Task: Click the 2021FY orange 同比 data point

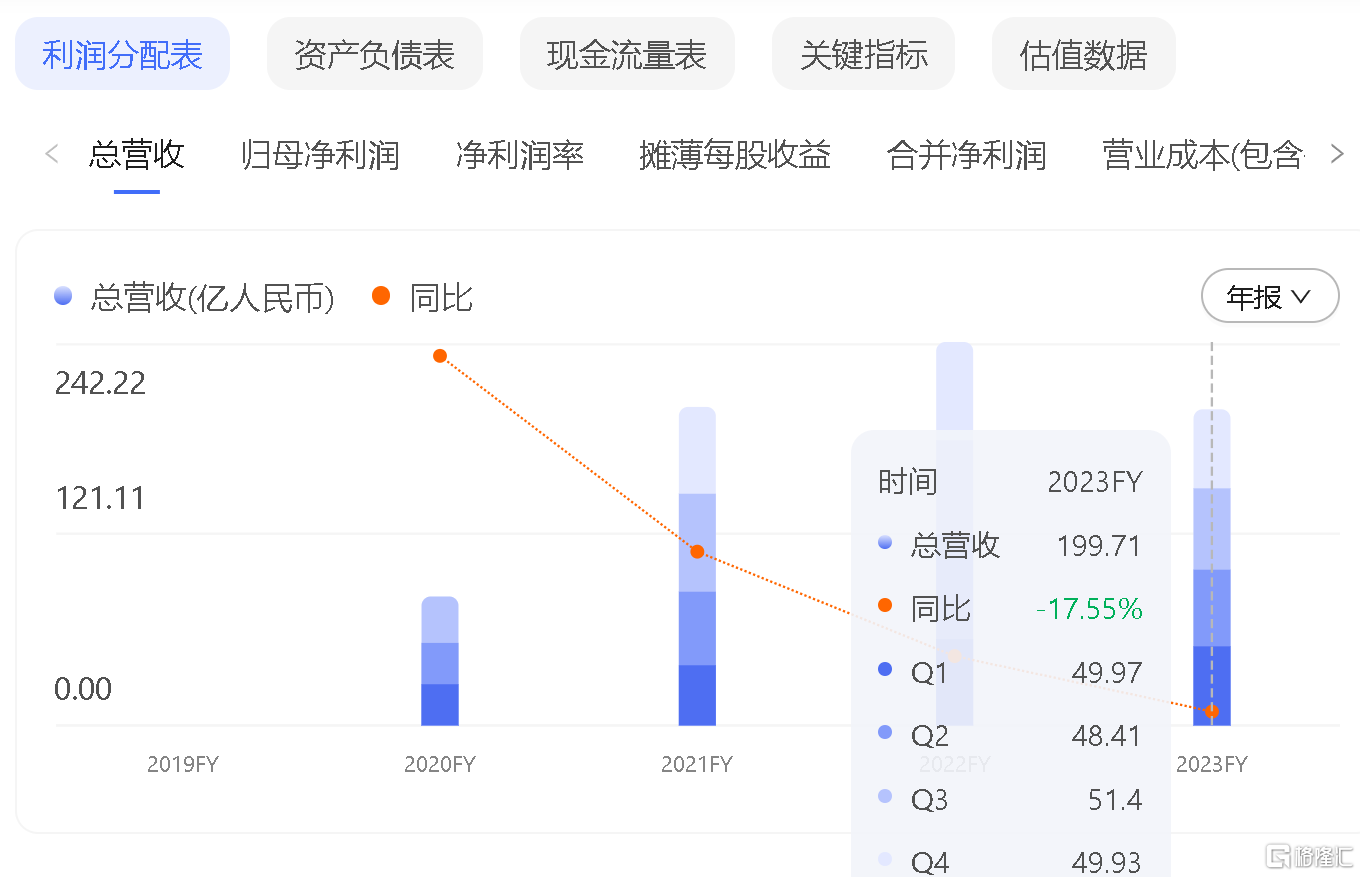Action: coord(697,551)
